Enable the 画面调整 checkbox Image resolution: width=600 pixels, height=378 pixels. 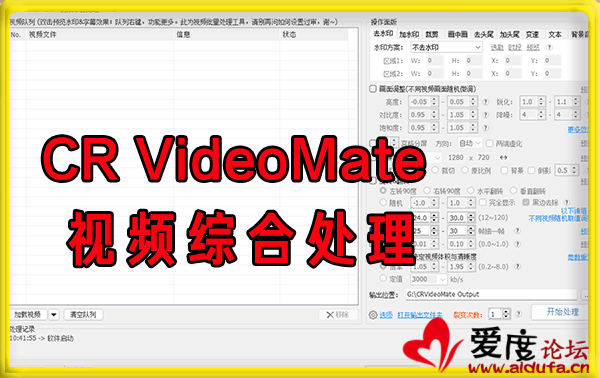click(x=373, y=89)
